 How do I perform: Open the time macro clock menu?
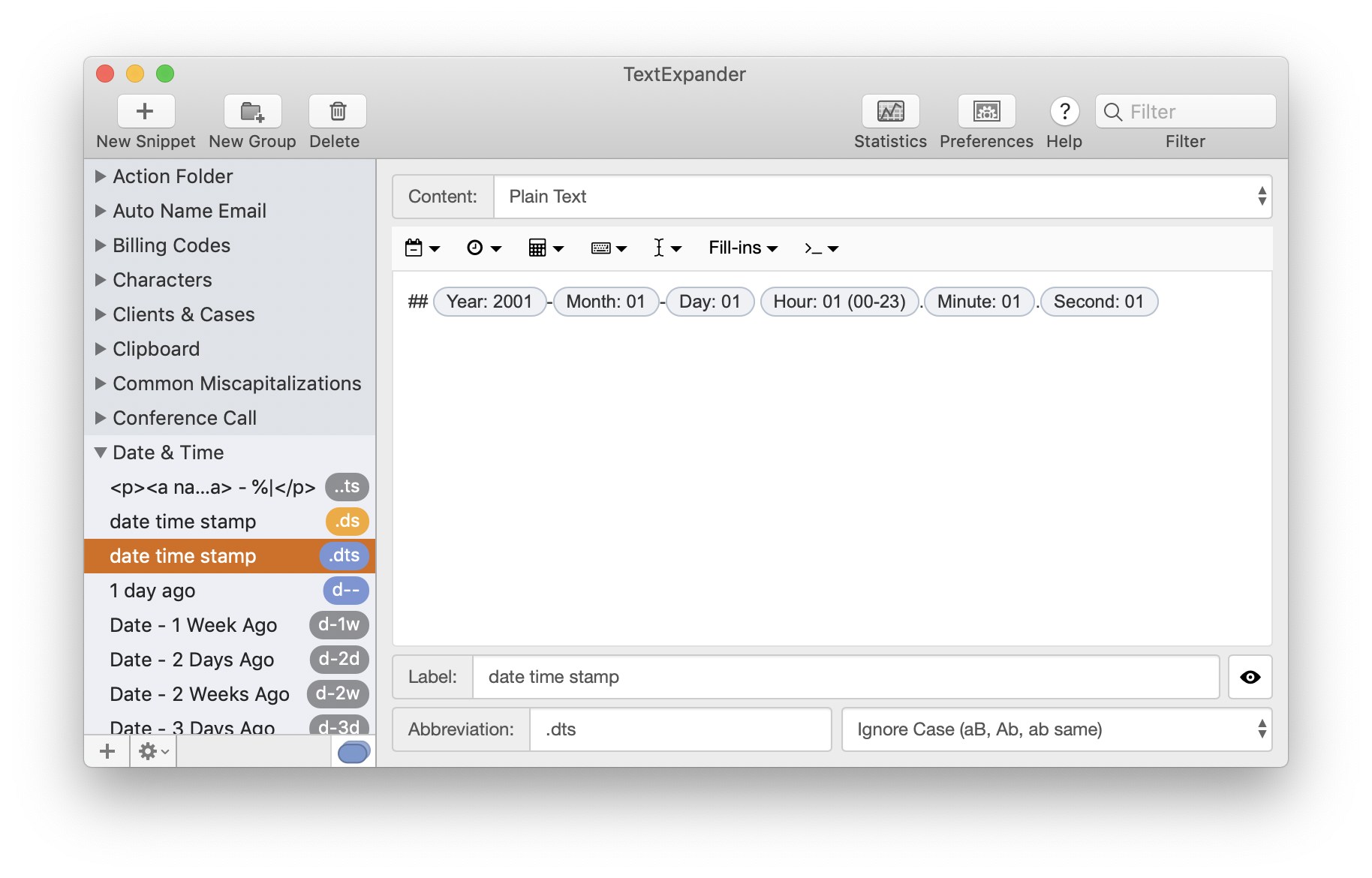tap(483, 248)
